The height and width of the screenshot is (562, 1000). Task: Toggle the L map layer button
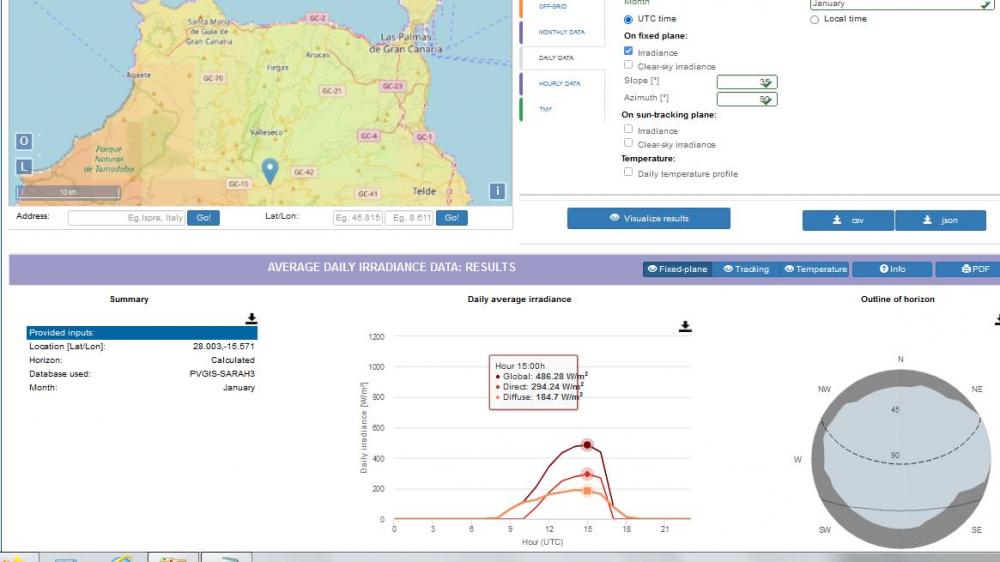(x=24, y=167)
